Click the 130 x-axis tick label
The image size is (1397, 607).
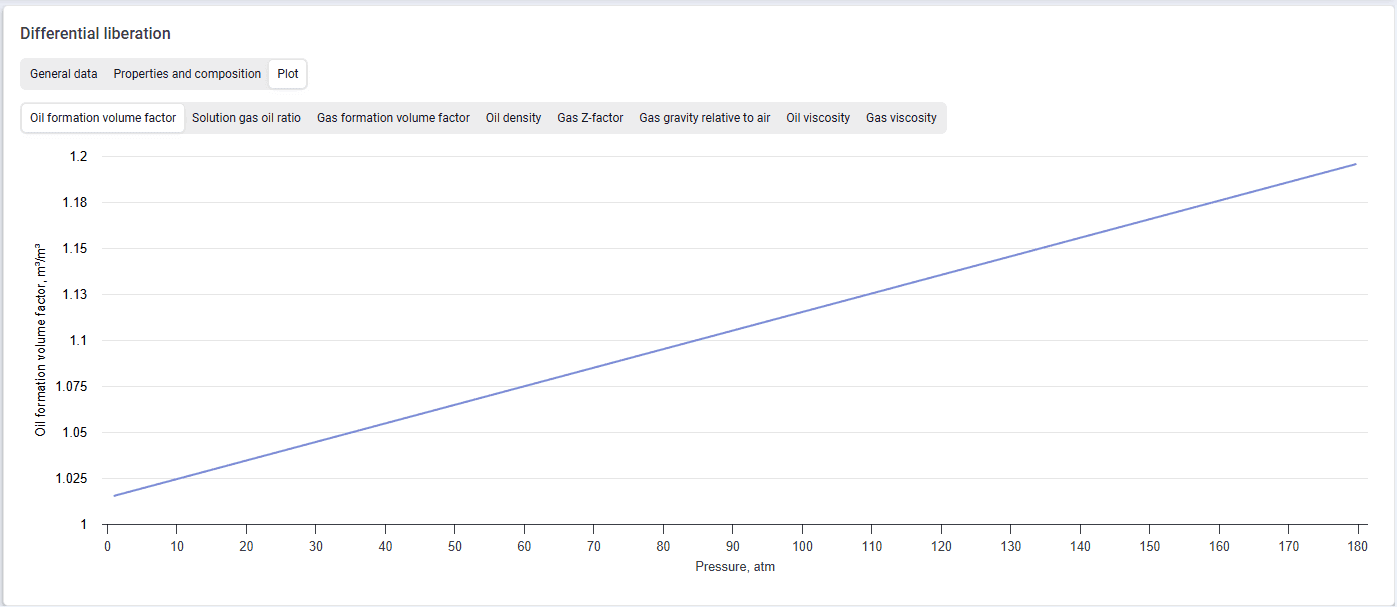click(1010, 546)
